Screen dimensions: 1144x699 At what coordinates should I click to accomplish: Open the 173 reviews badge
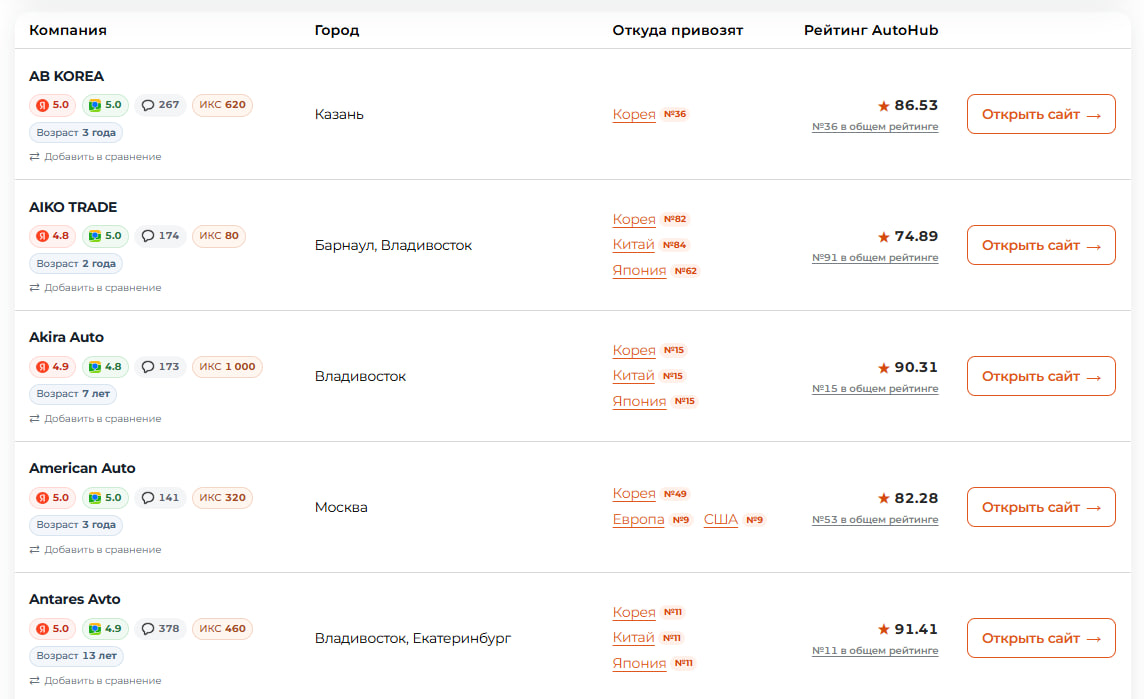coord(161,366)
